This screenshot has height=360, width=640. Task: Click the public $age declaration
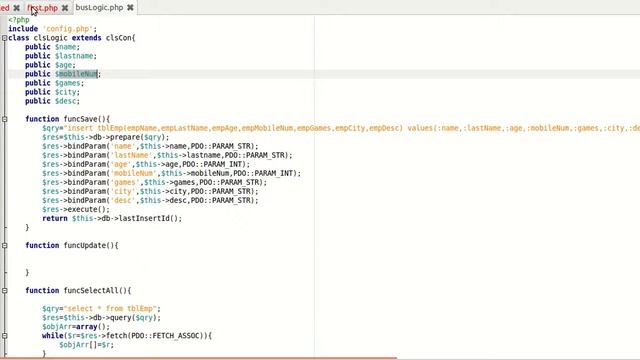click(50, 65)
